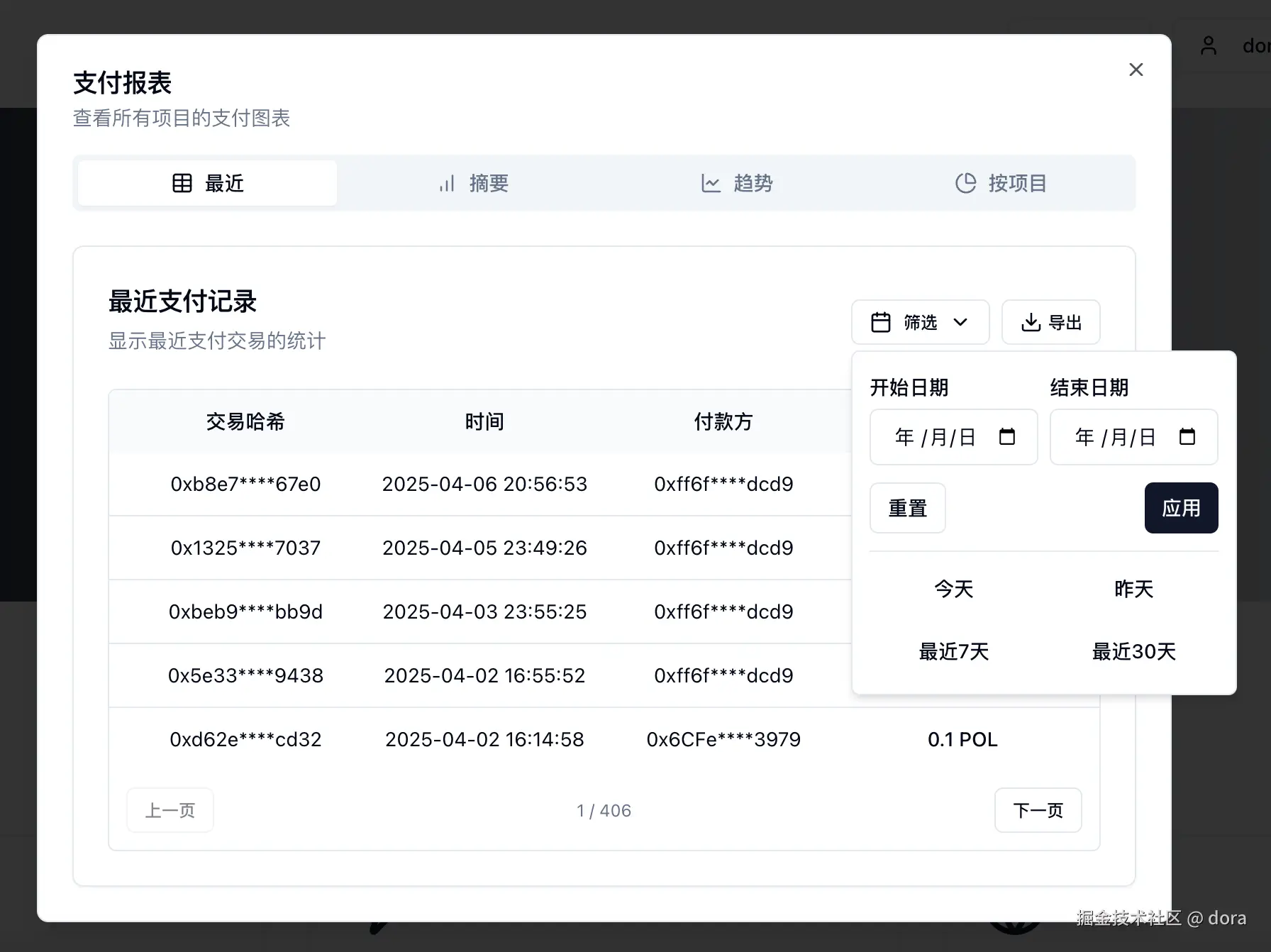Open the end date calendar picker icon

click(1189, 437)
